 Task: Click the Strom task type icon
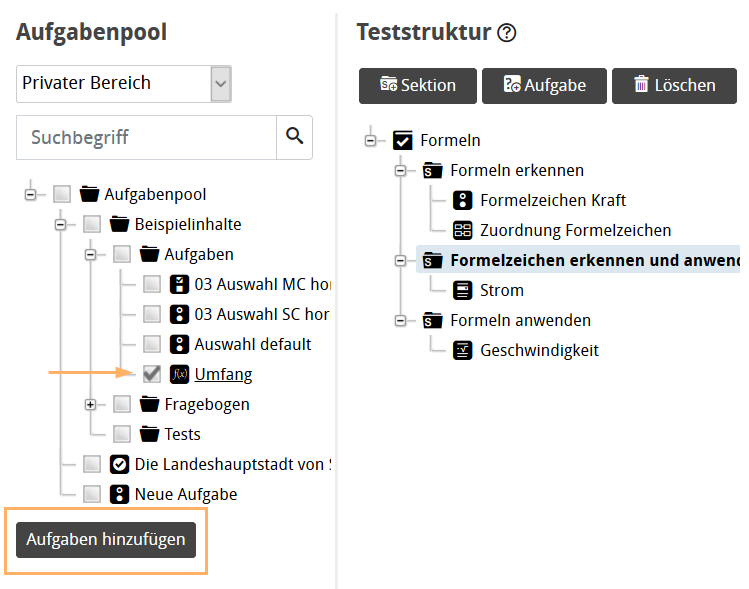coord(462,291)
